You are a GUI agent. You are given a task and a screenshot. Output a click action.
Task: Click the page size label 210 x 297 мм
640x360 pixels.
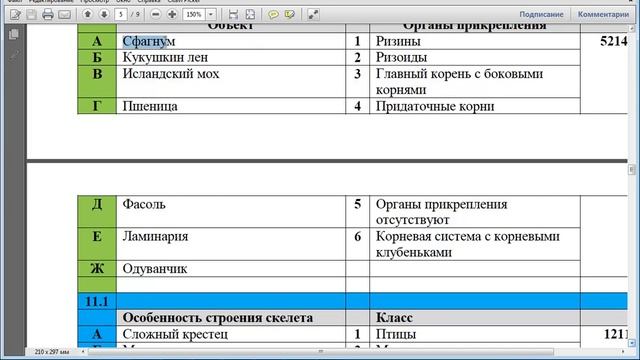52,351
